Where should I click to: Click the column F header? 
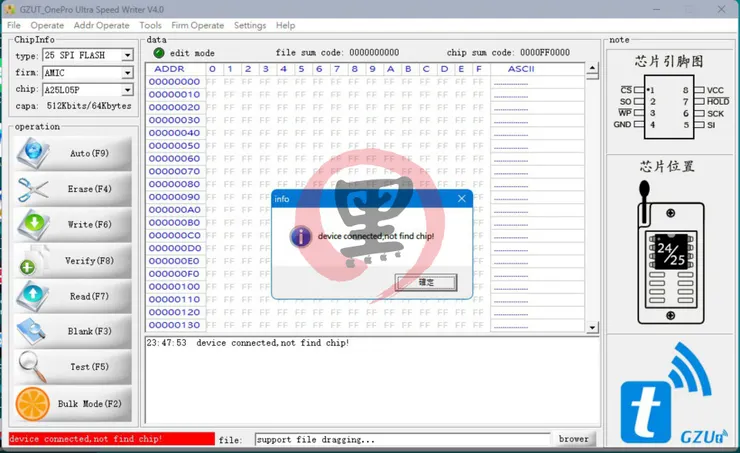479,69
